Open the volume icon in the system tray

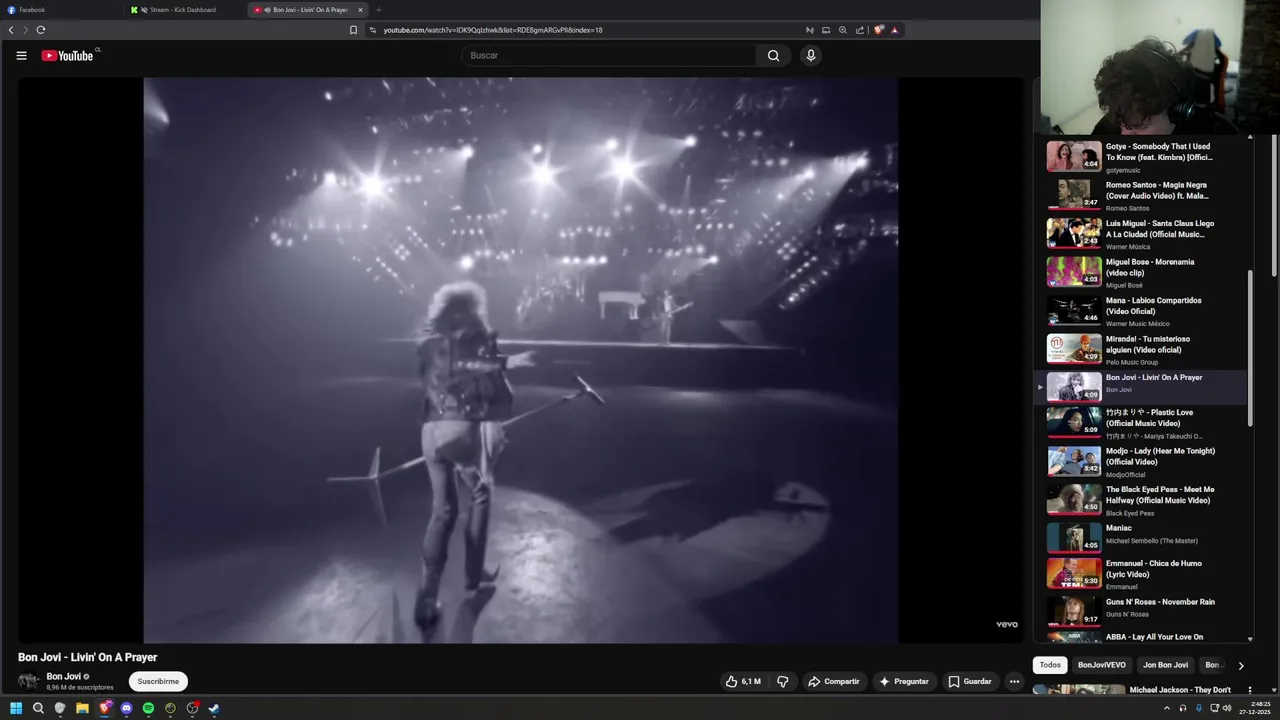1227,708
